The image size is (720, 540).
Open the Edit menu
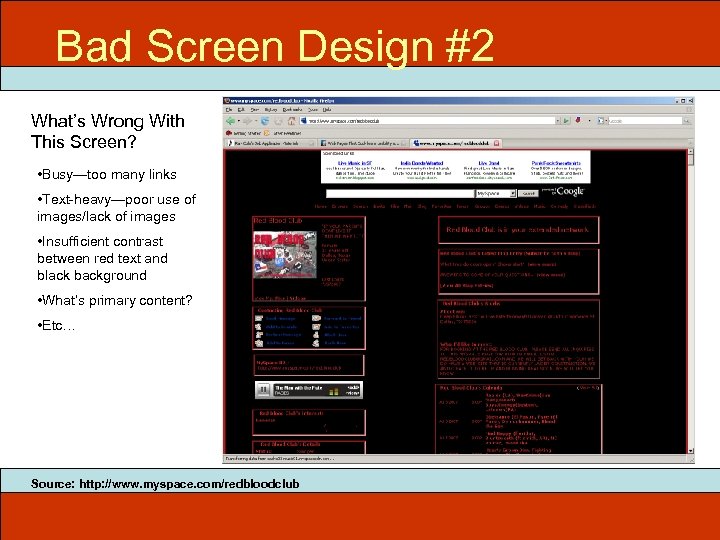[241, 110]
